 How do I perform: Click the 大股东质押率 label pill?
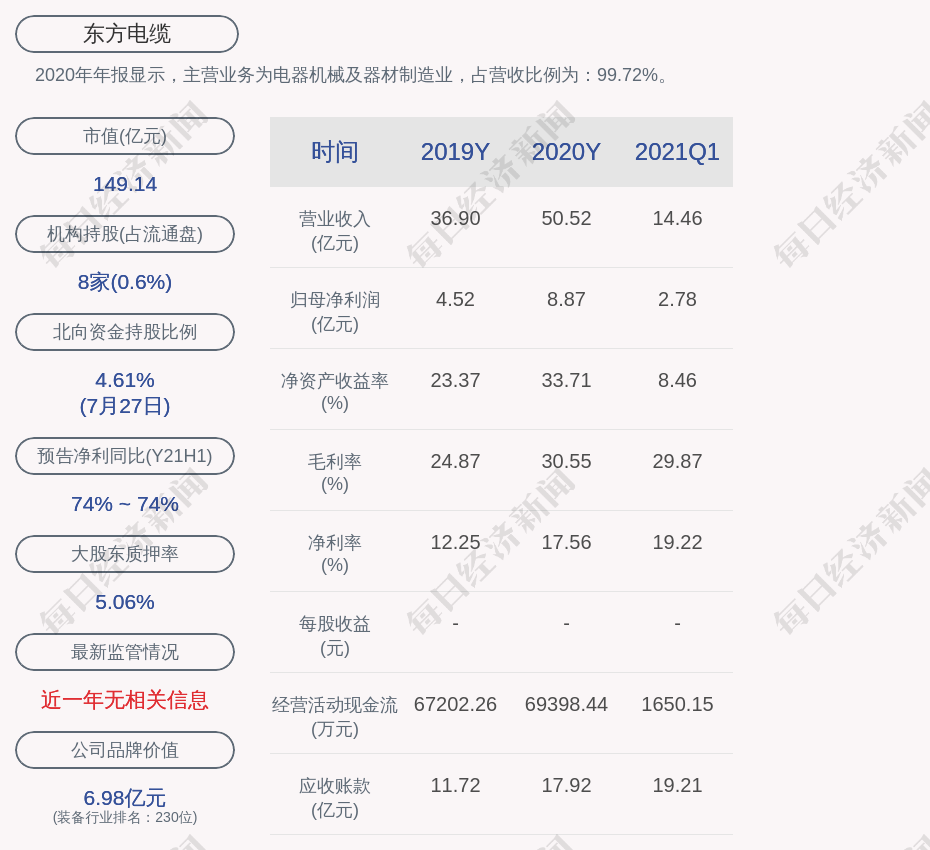(x=125, y=553)
